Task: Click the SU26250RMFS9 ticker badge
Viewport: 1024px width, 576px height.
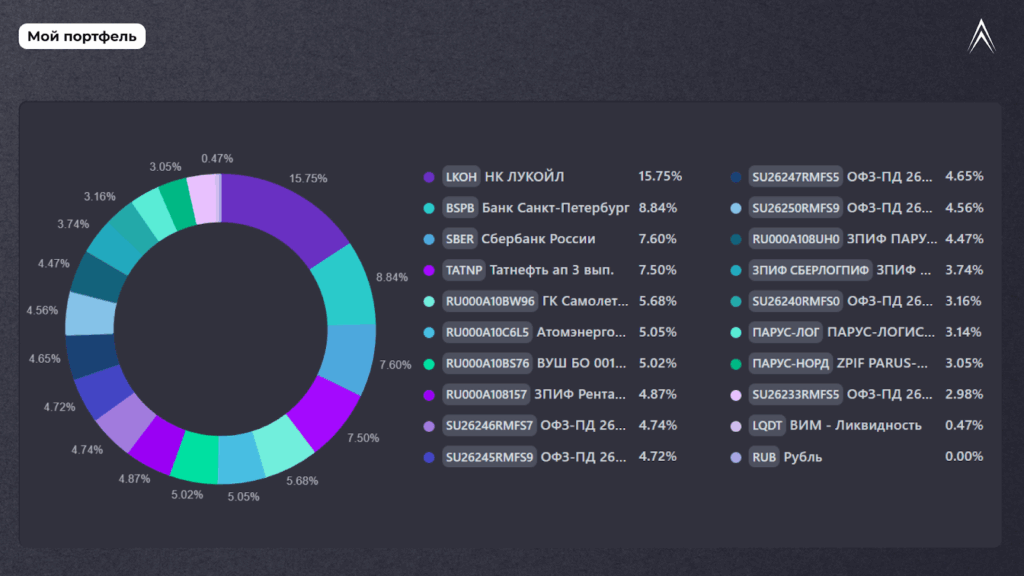Action: (x=795, y=208)
